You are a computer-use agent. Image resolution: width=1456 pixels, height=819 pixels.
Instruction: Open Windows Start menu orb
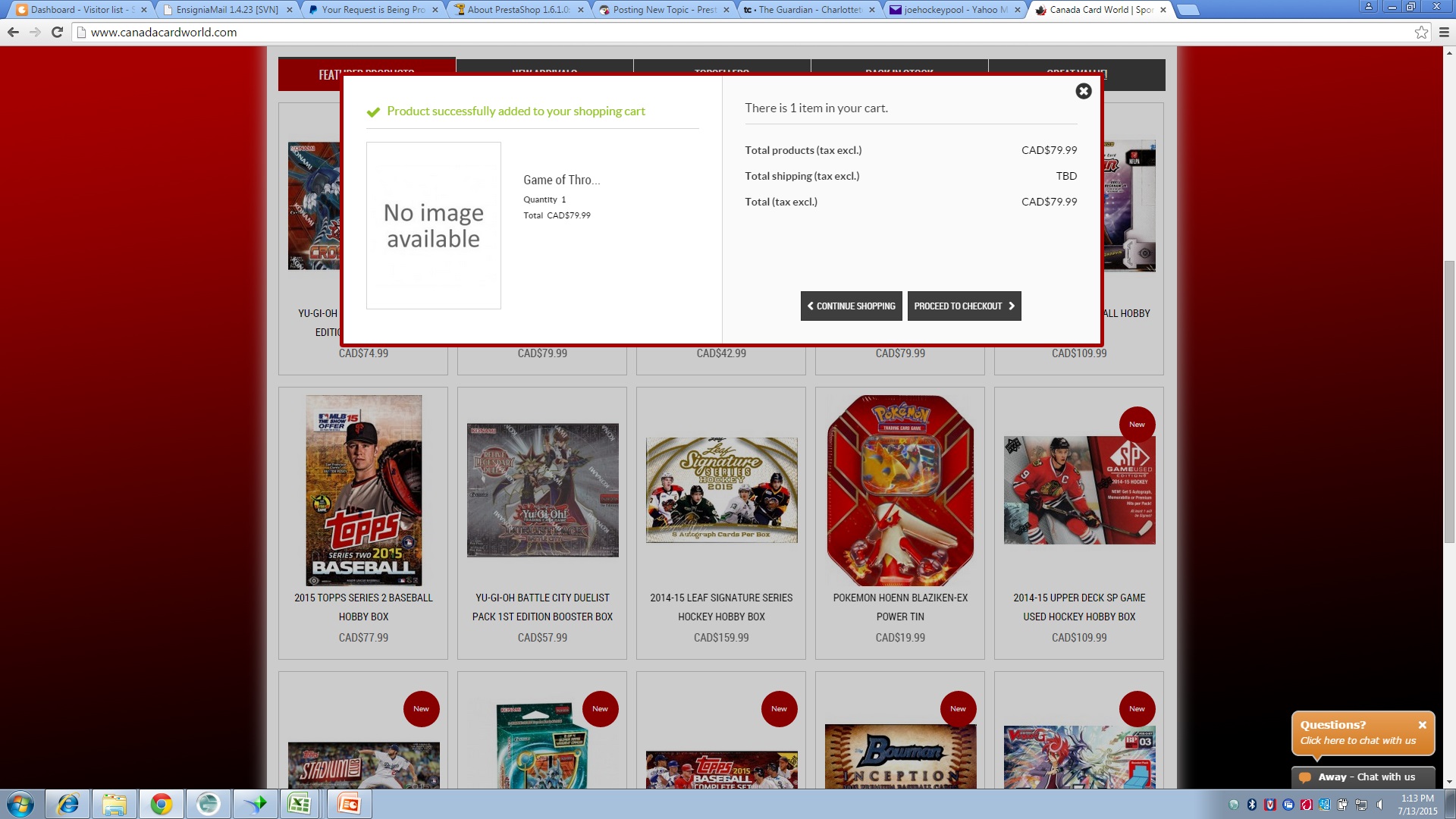(20, 804)
